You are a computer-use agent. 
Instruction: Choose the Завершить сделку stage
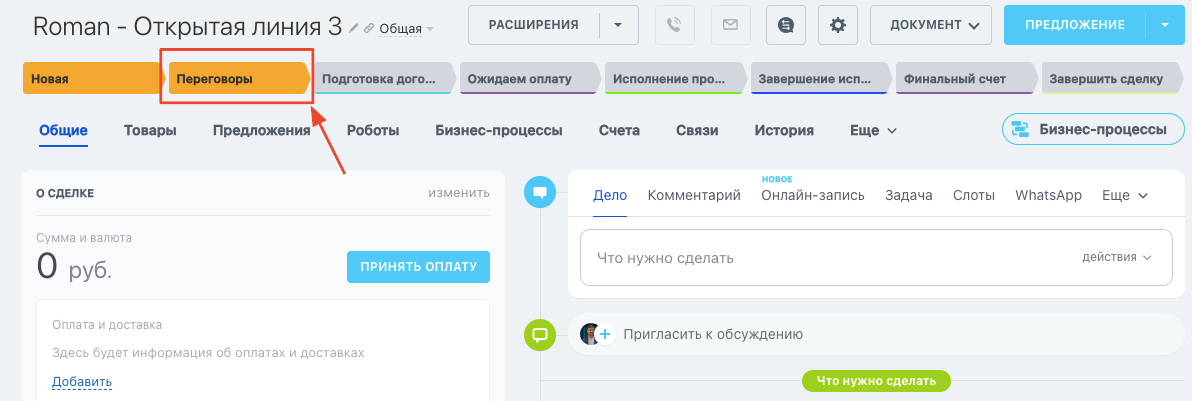(1111, 78)
